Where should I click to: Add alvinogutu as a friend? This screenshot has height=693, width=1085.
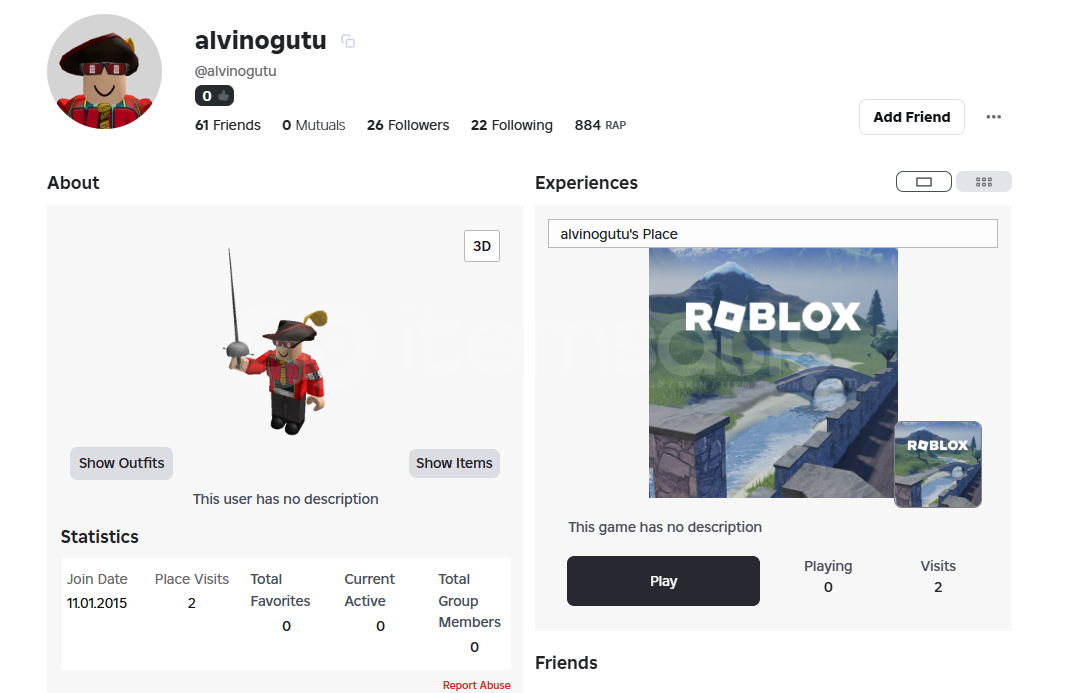(x=911, y=117)
